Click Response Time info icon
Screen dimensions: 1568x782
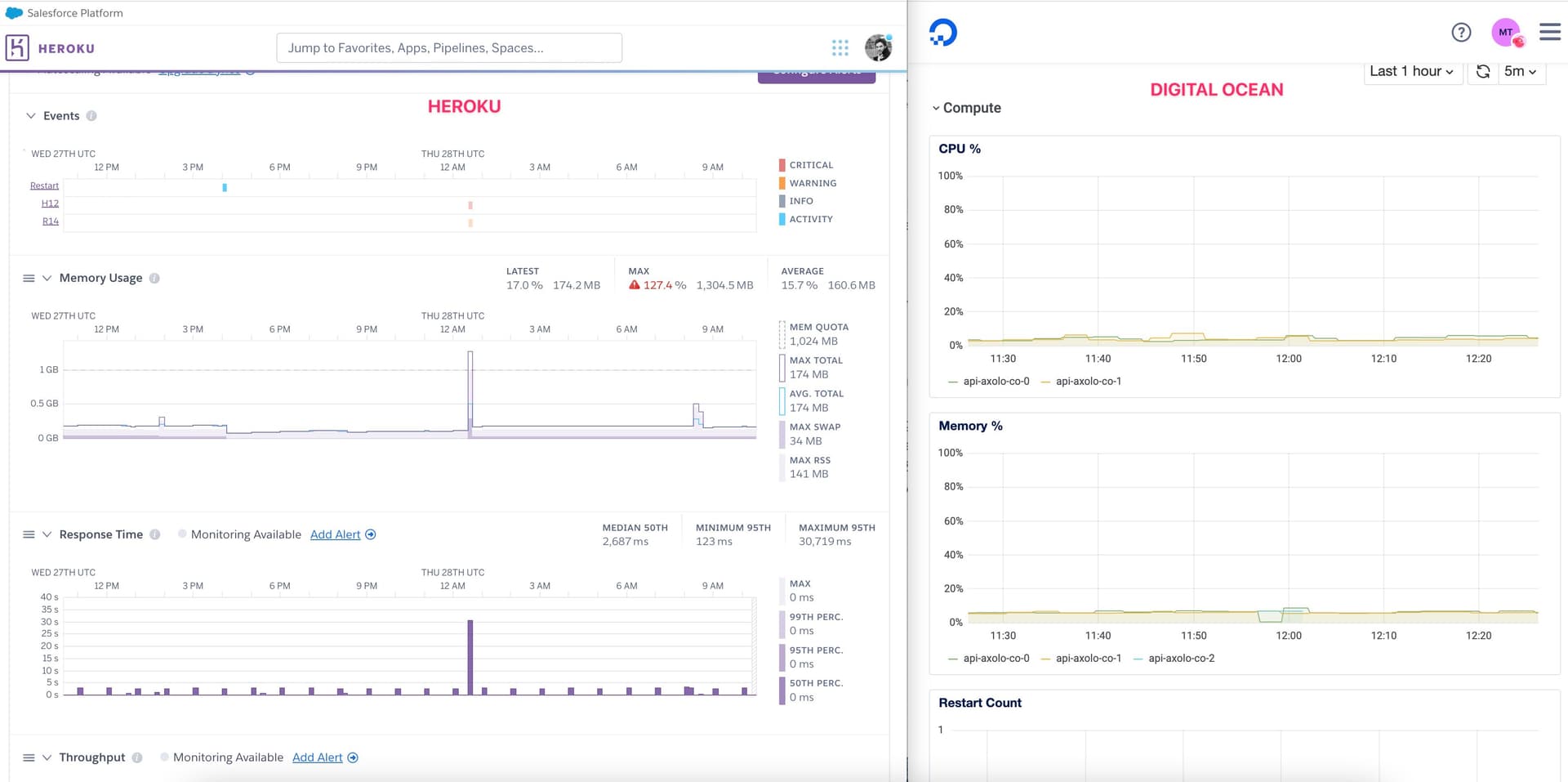coord(155,534)
